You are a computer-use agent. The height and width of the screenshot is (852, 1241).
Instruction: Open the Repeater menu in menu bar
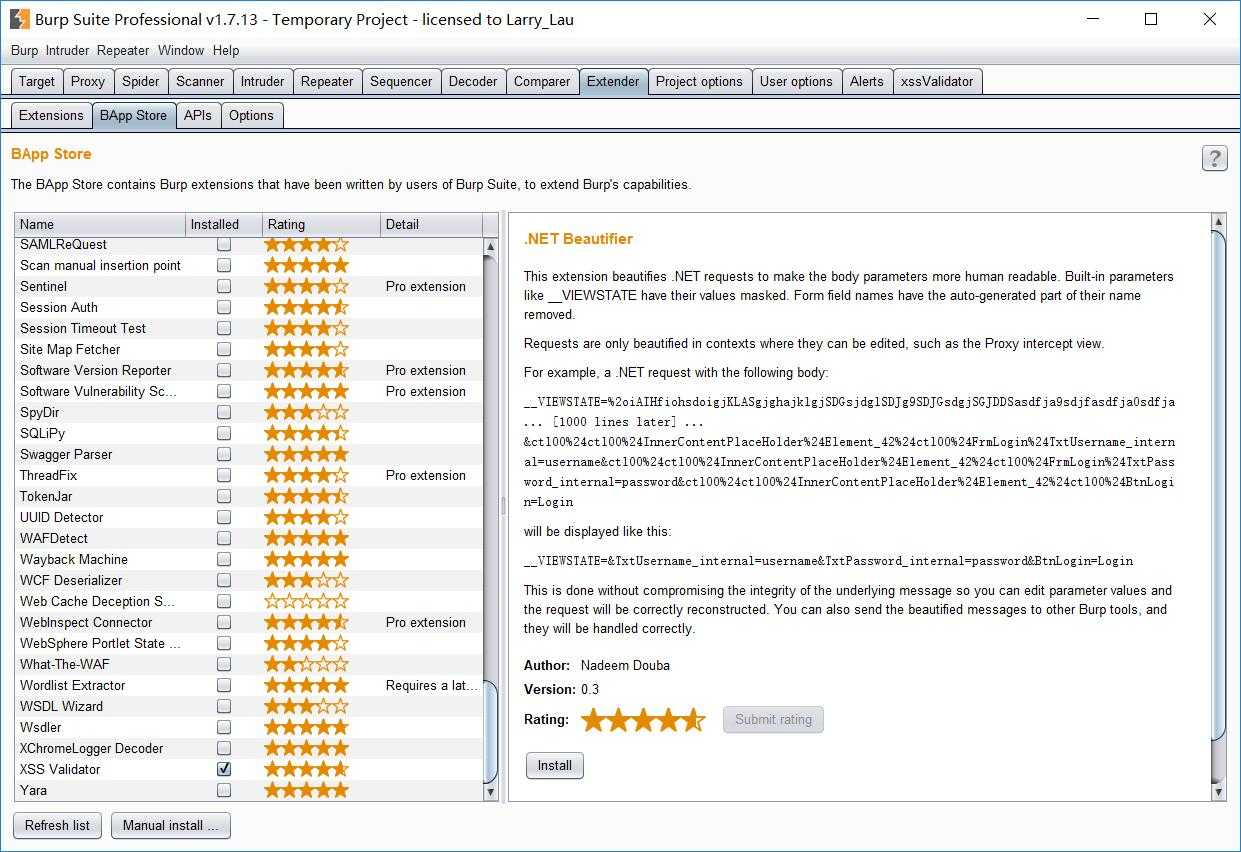[123, 50]
